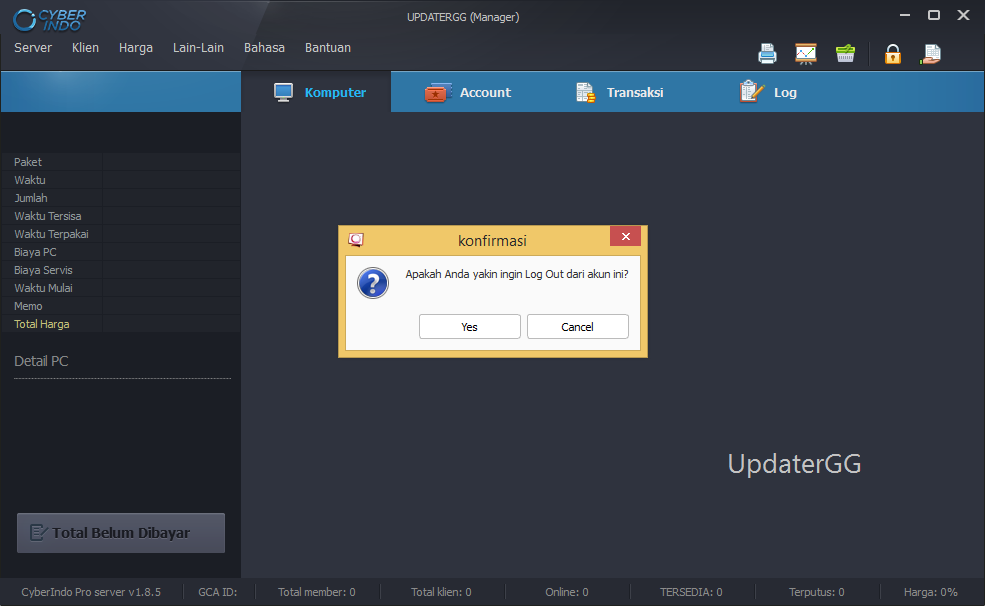Select the Waktu row
This screenshot has width=985, height=606.
point(121,180)
